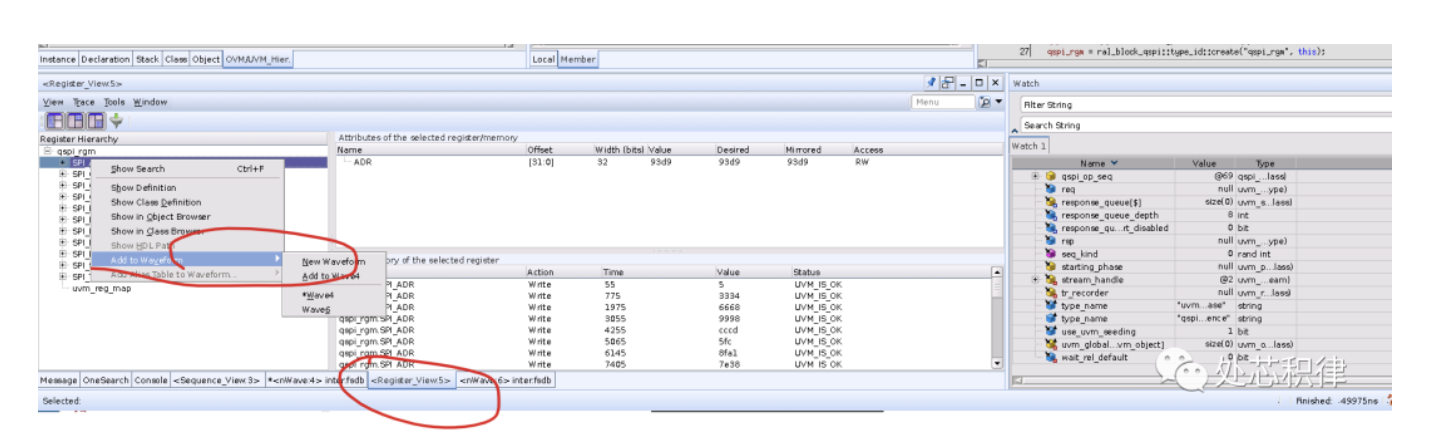Click the history list scroll-up arrow
Screen dimensions: 1434x446
click(x=996, y=273)
